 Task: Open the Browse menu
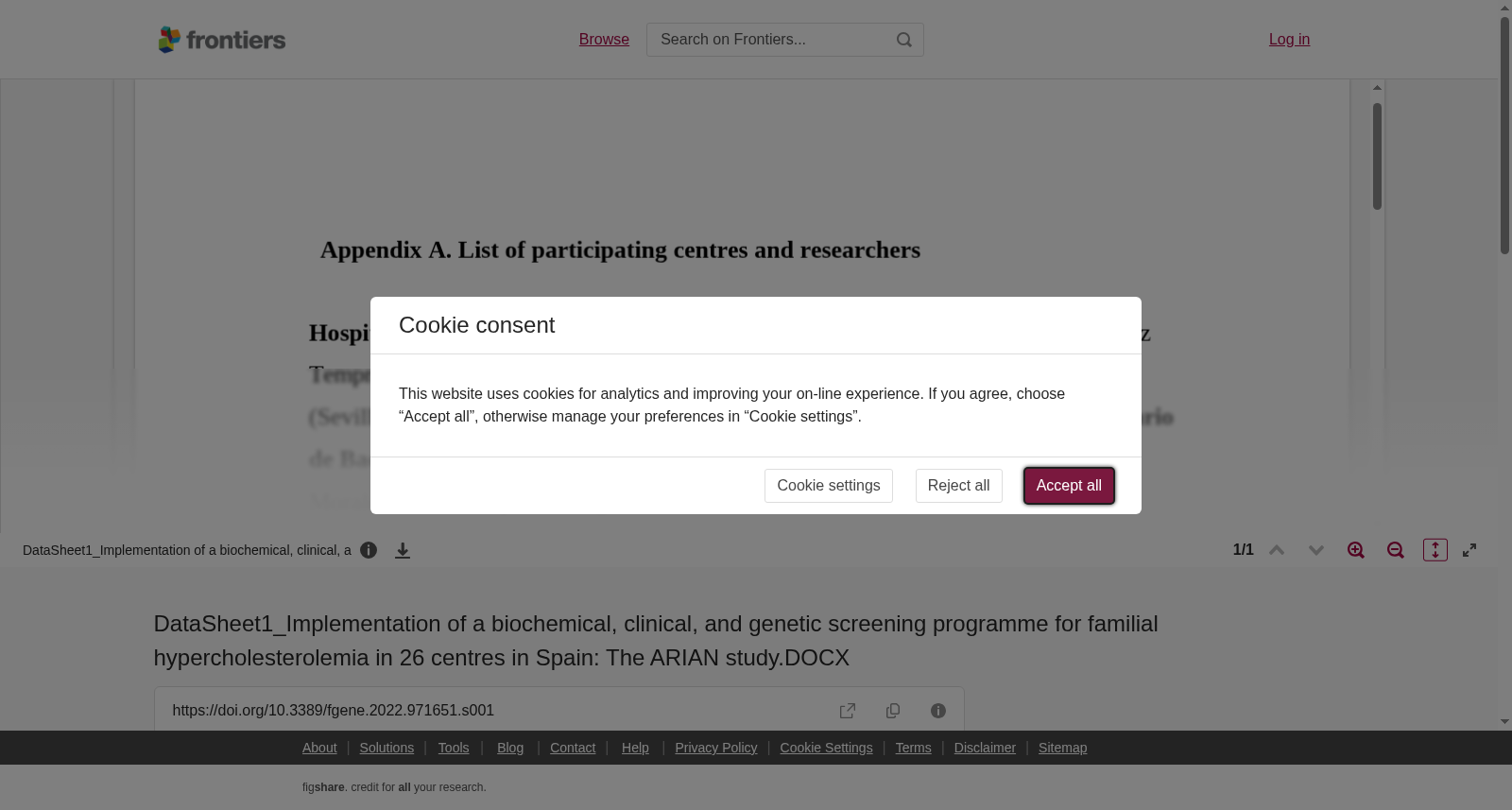coord(604,40)
